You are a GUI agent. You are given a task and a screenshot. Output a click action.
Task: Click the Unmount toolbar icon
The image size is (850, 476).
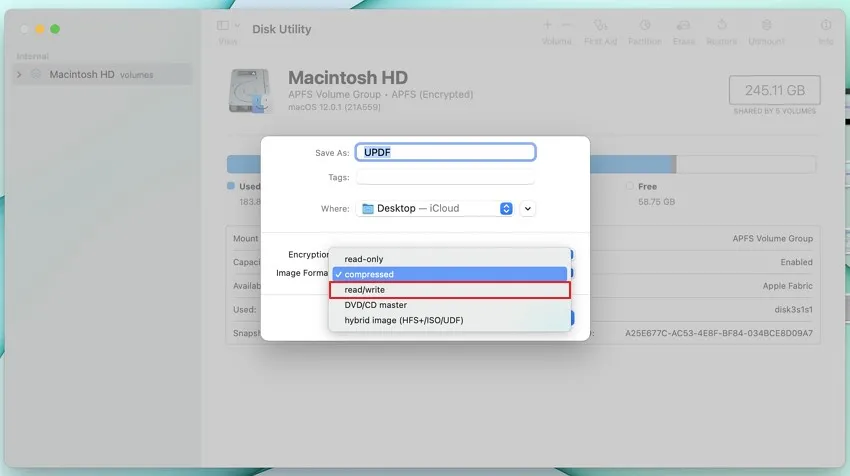point(766,25)
